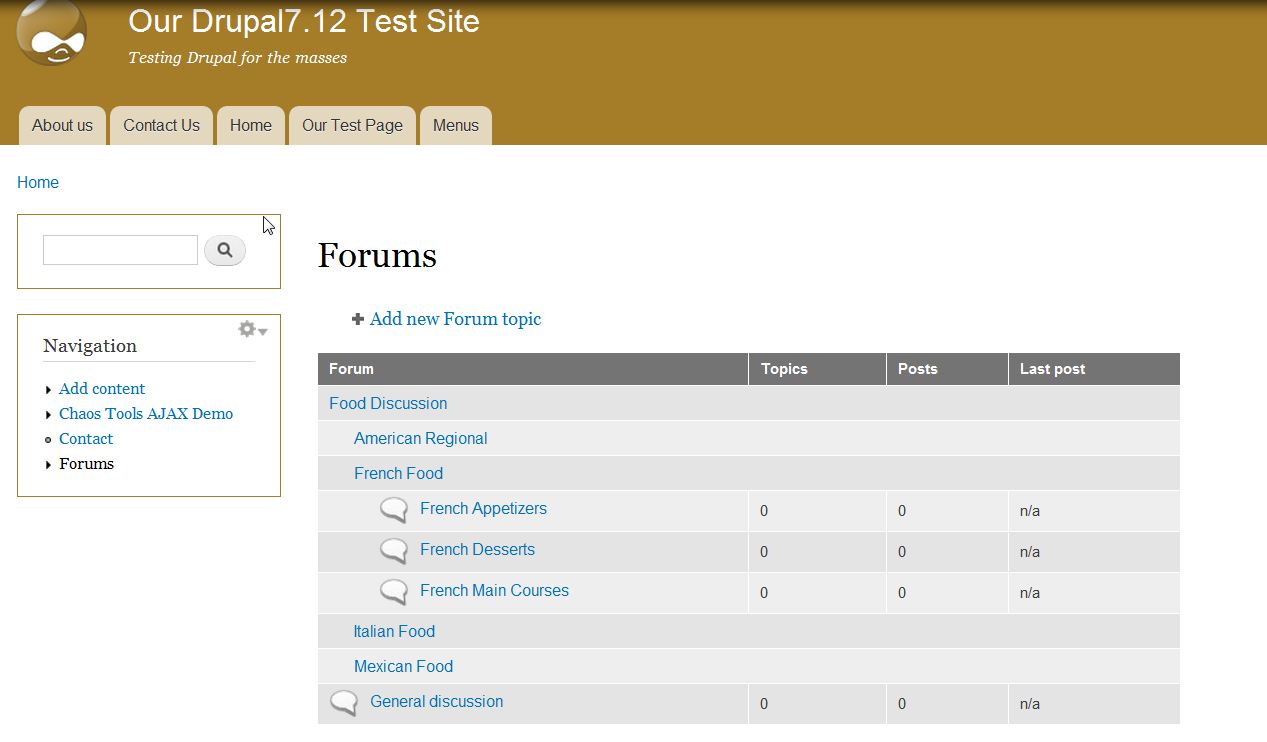Click the Forums page heading
1267x742 pixels.
[x=377, y=256]
